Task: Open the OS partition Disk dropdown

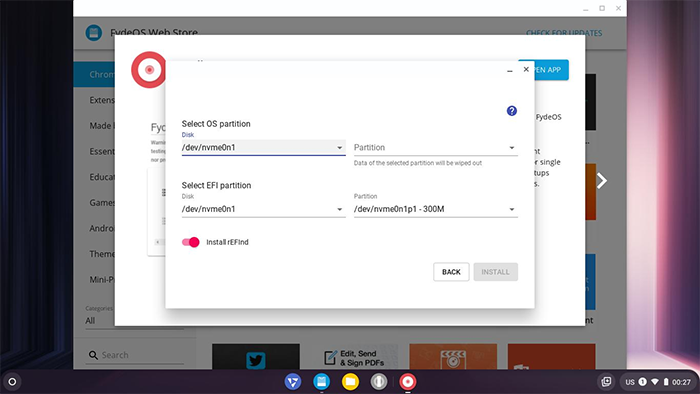Action: click(263, 147)
